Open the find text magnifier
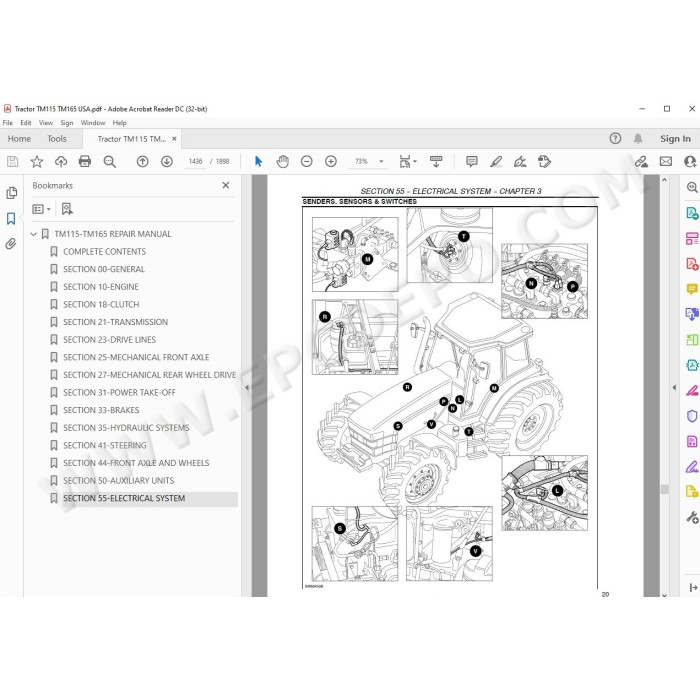 109,162
